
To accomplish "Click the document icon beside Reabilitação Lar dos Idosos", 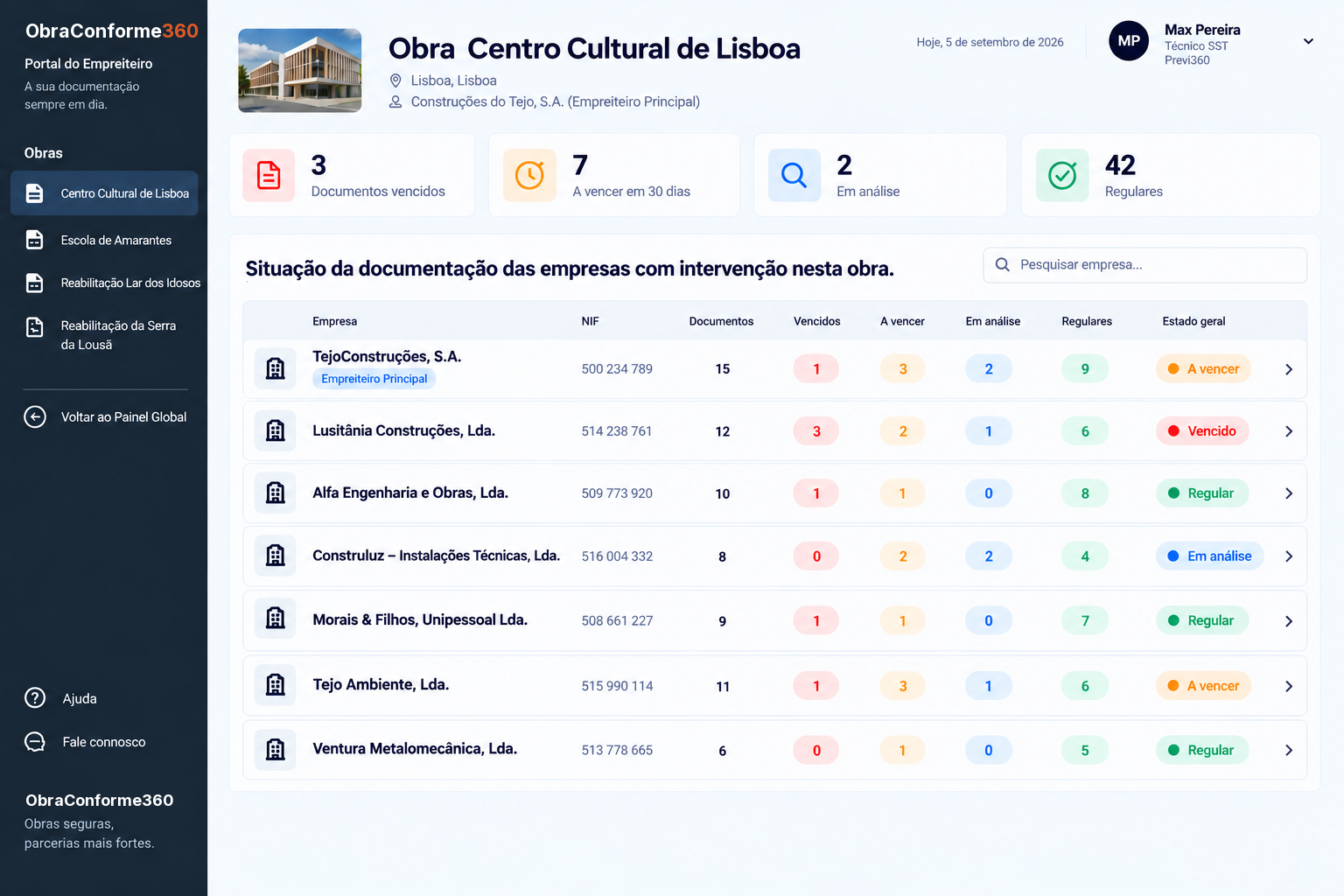I will point(35,283).
